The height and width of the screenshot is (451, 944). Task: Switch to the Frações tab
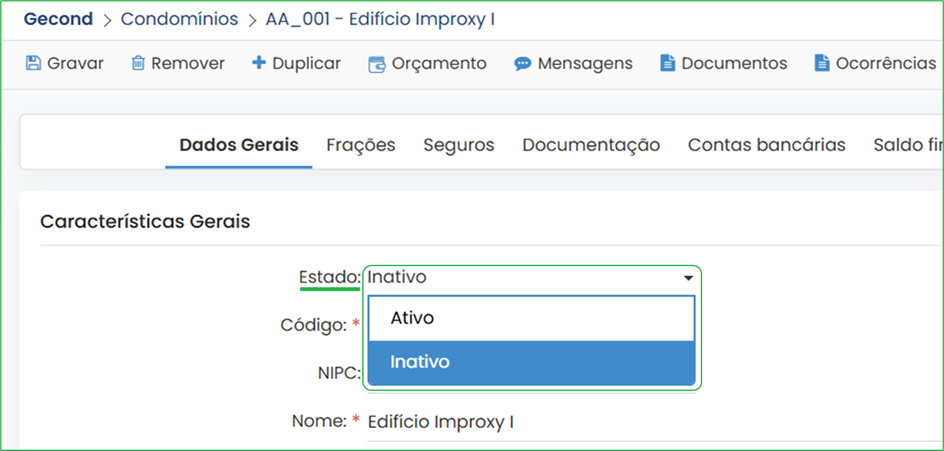pyautogui.click(x=361, y=145)
